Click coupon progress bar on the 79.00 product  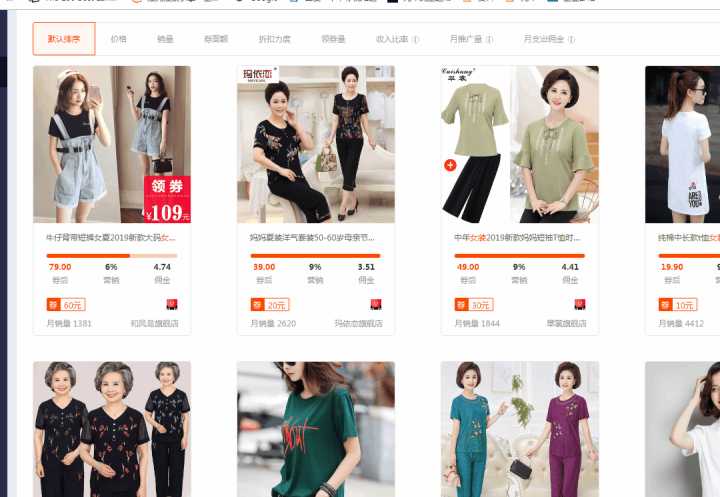point(112,255)
